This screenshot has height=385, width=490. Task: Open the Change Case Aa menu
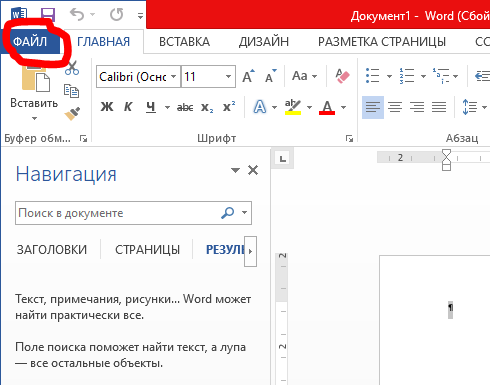click(x=304, y=76)
